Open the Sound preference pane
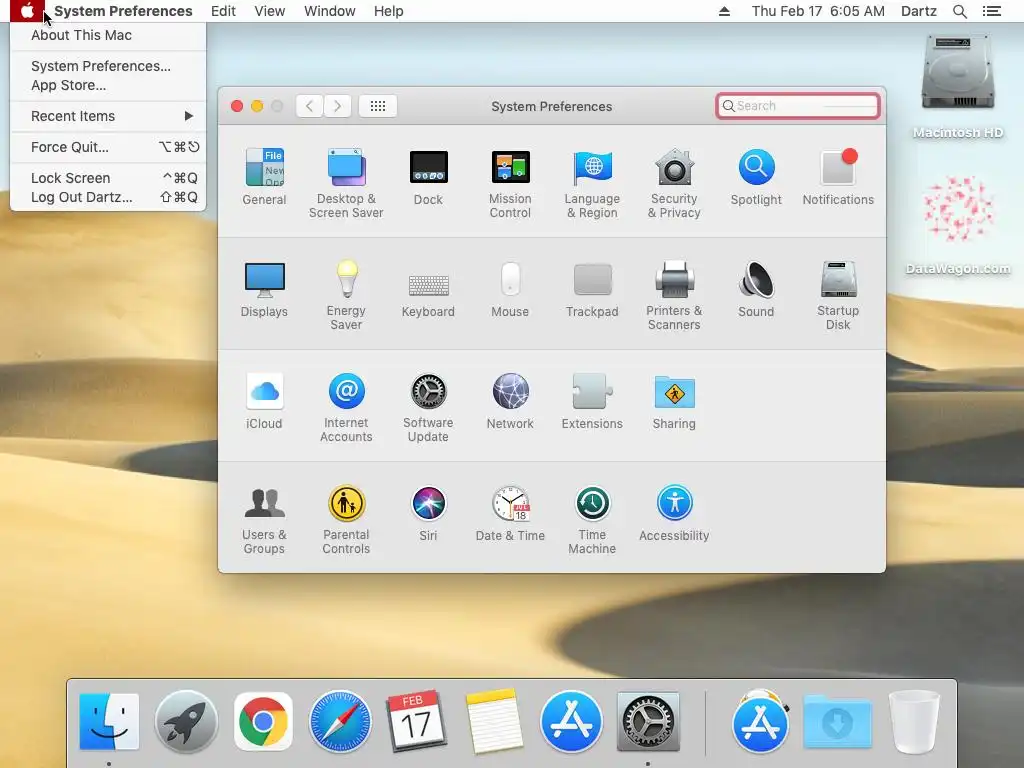Screen dimensions: 1024x768 click(756, 289)
